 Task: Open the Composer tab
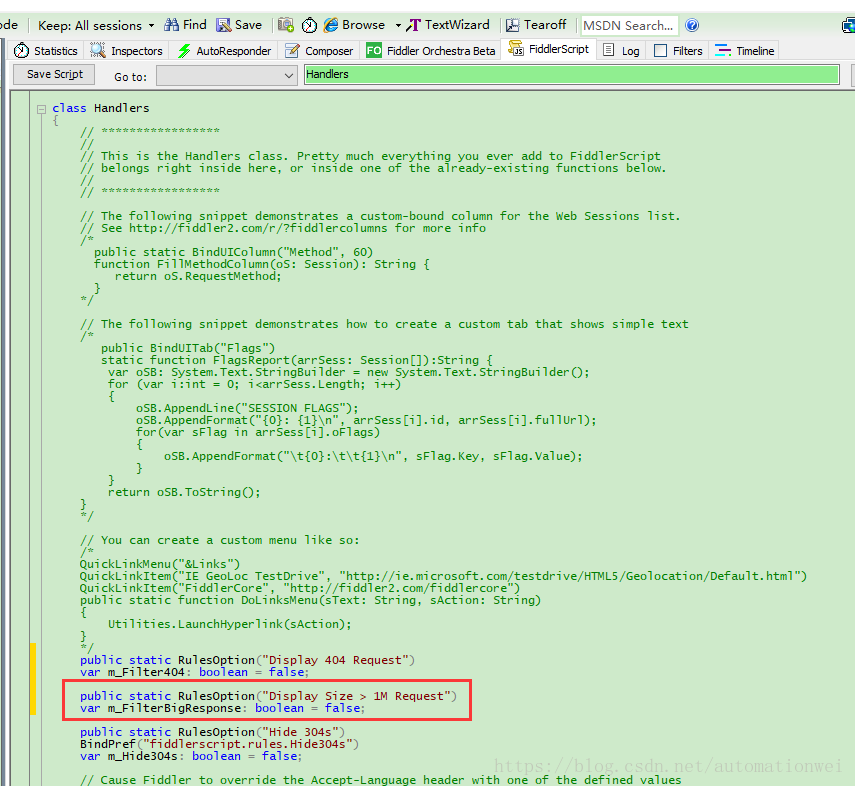pos(320,51)
